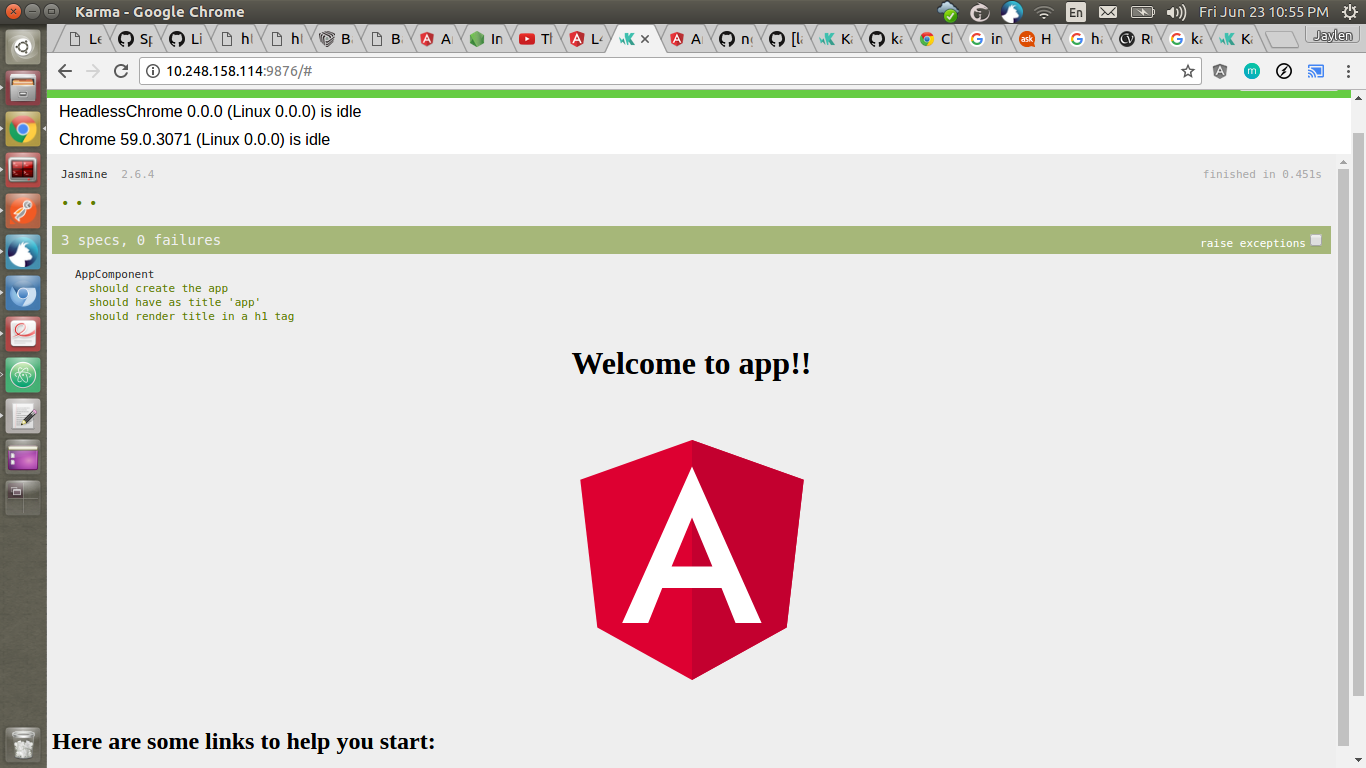
Task: Open Chrome's three-dot menu
Action: click(1348, 71)
